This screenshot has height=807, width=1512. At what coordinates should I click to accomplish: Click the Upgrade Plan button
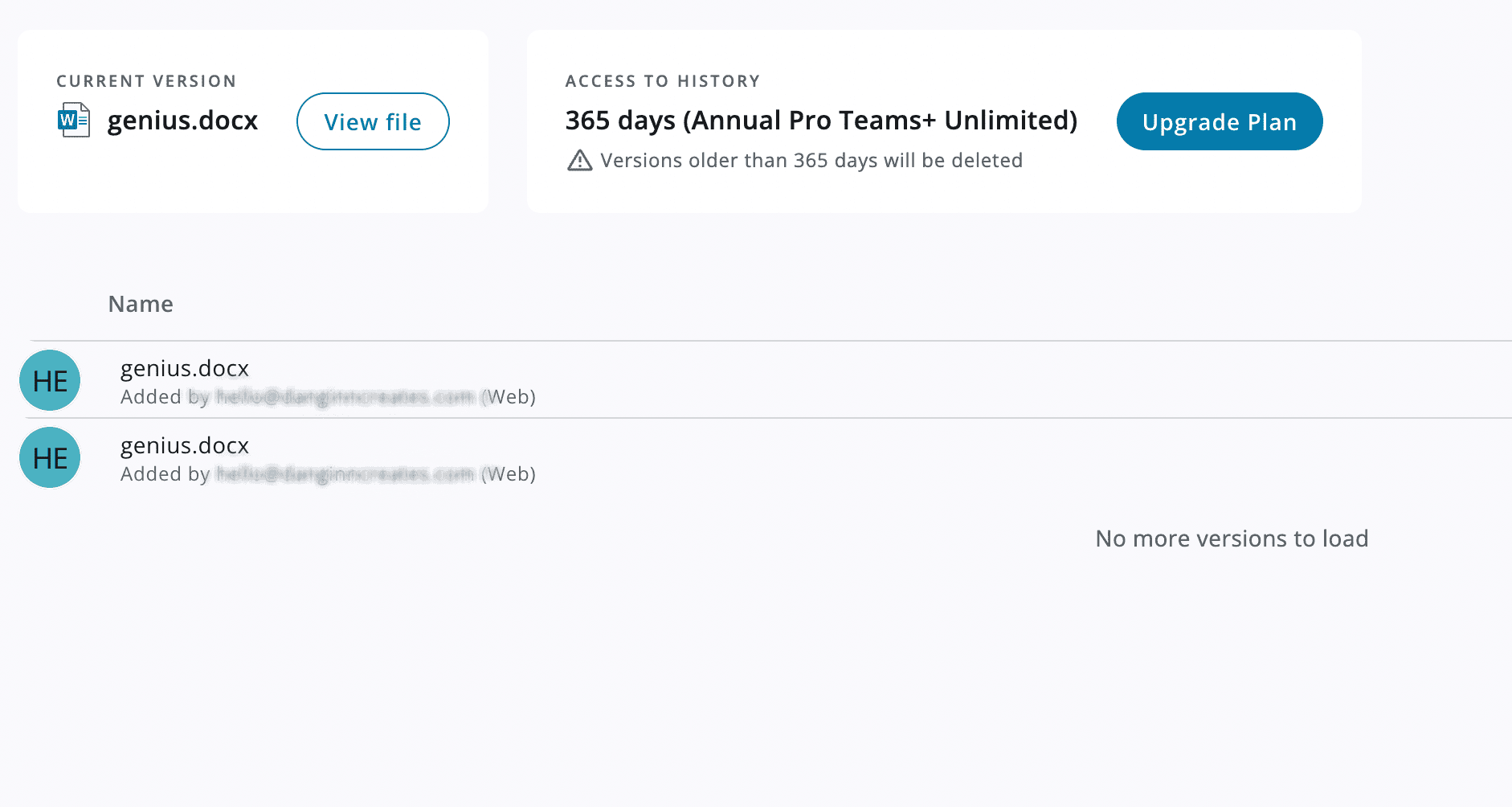pyautogui.click(x=1220, y=121)
